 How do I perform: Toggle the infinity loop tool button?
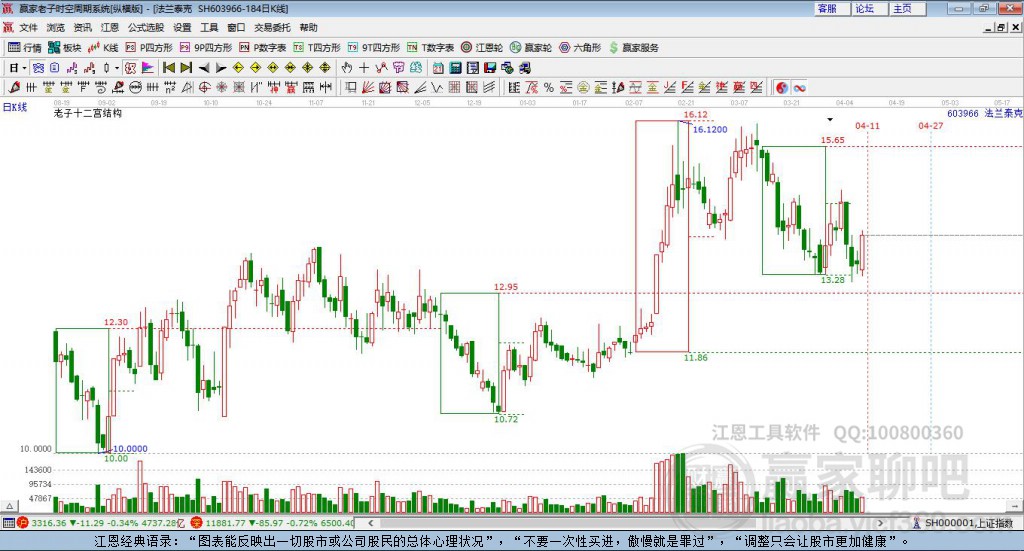point(799,87)
